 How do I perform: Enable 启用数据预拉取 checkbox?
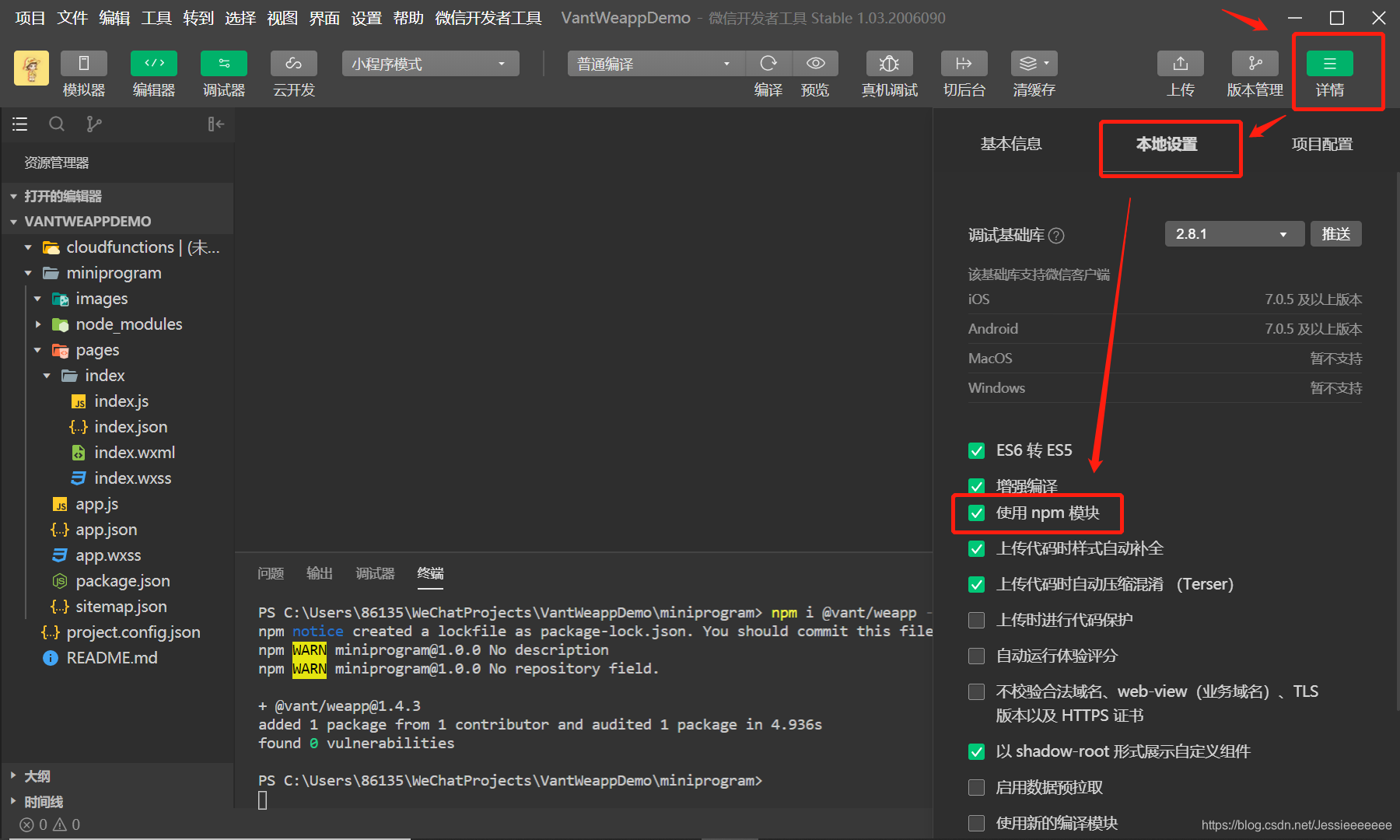(x=977, y=787)
